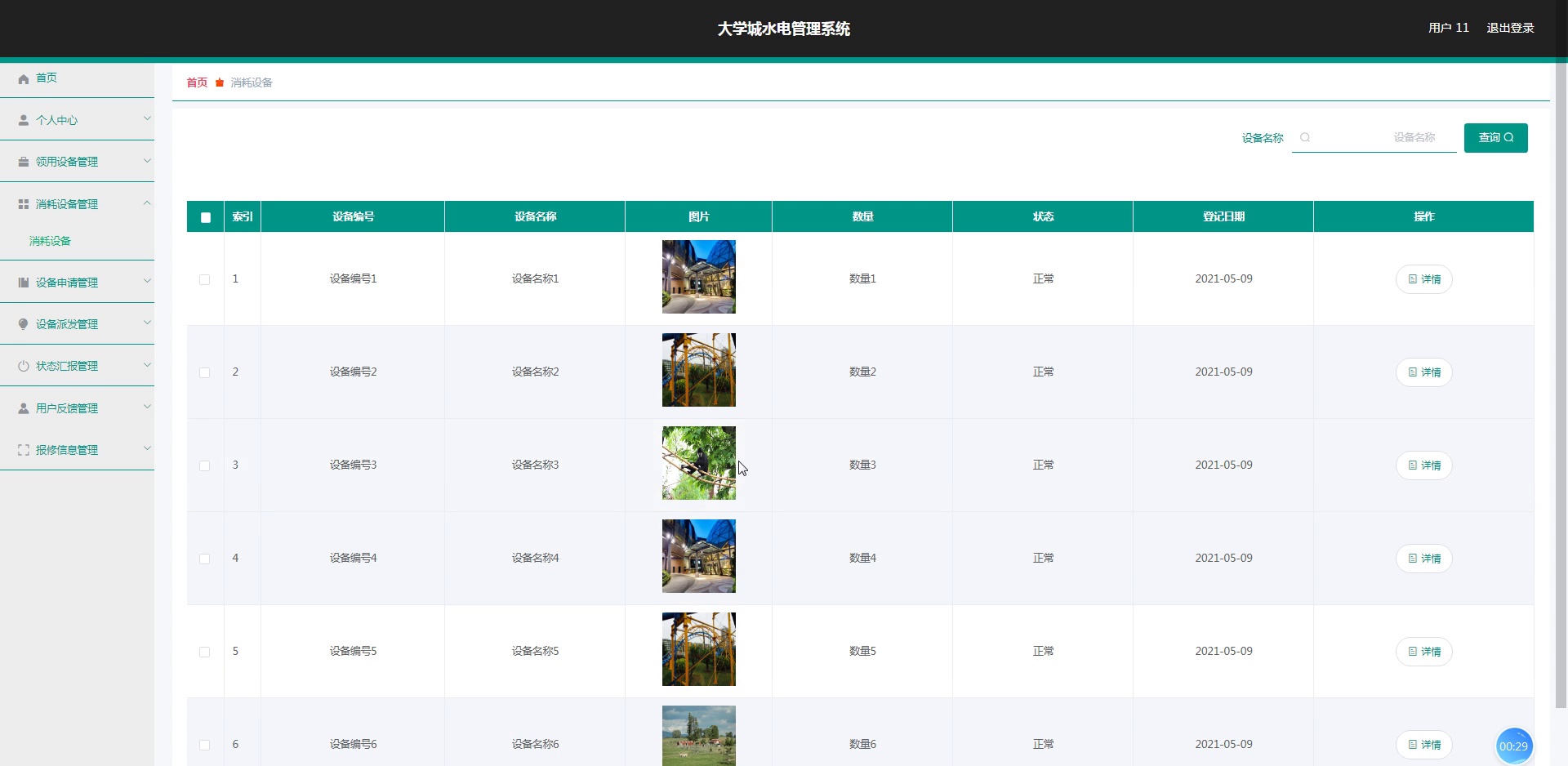The width and height of the screenshot is (1568, 766).
Task: Click the person icon beside 个人中心
Action: [24, 120]
